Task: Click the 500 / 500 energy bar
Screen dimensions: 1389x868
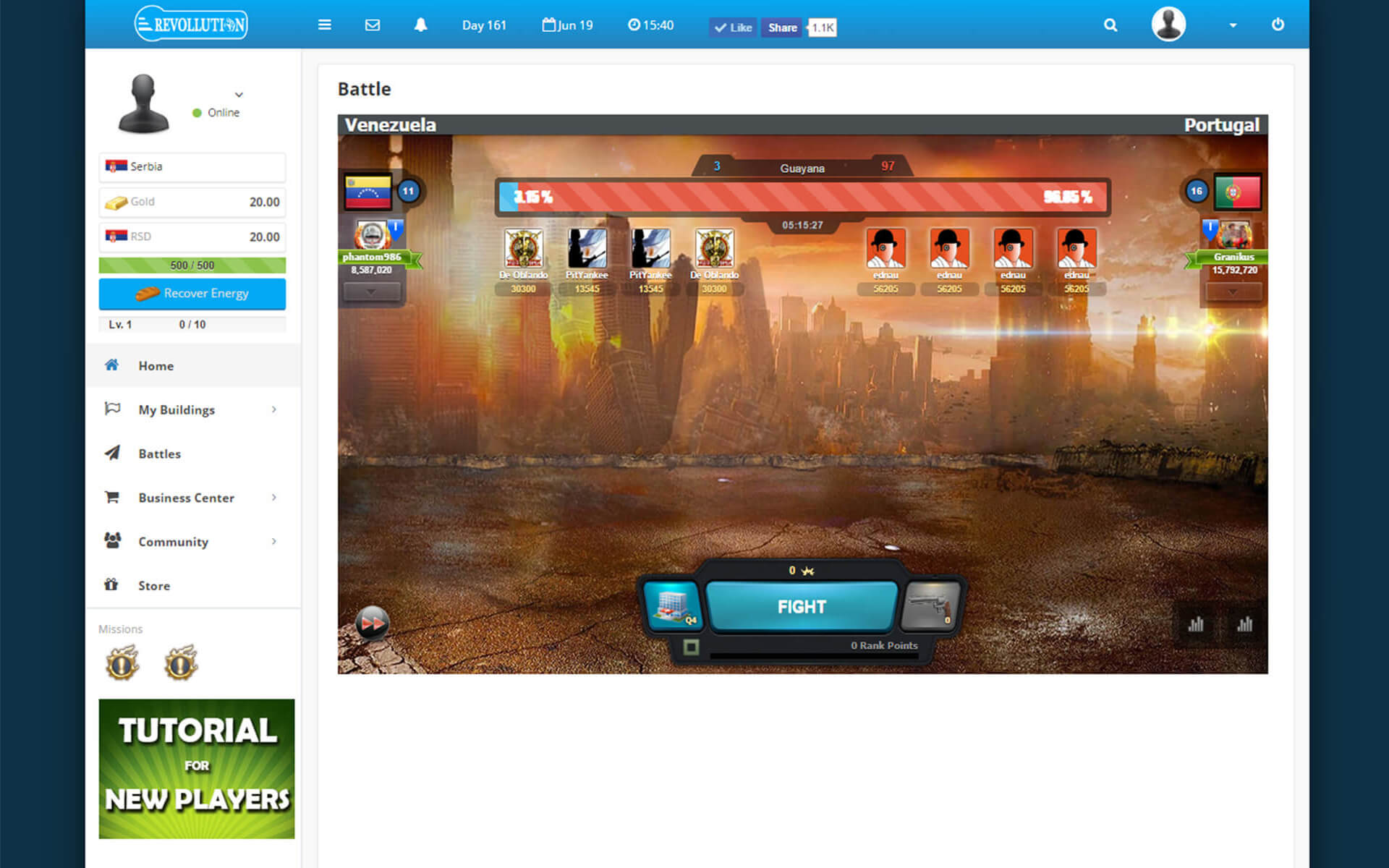Action: pyautogui.click(x=192, y=265)
